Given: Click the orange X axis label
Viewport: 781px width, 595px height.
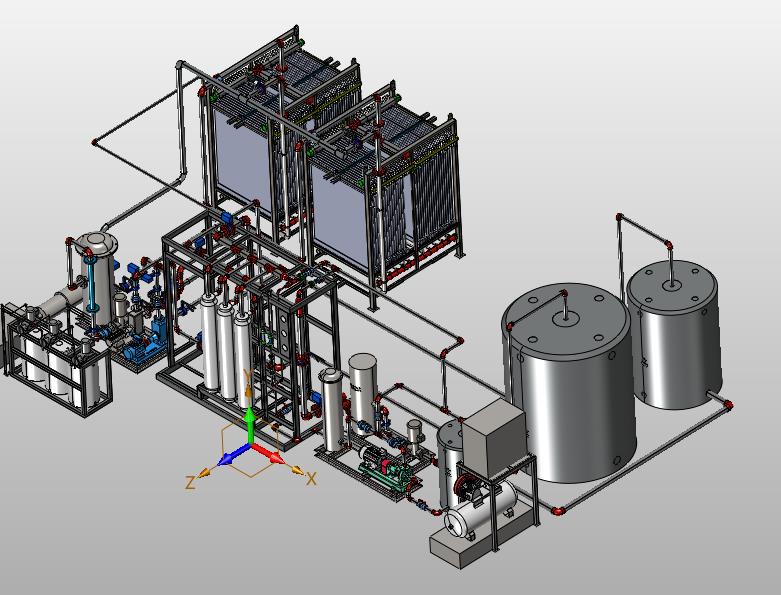Looking at the screenshot, I should coord(311,479).
